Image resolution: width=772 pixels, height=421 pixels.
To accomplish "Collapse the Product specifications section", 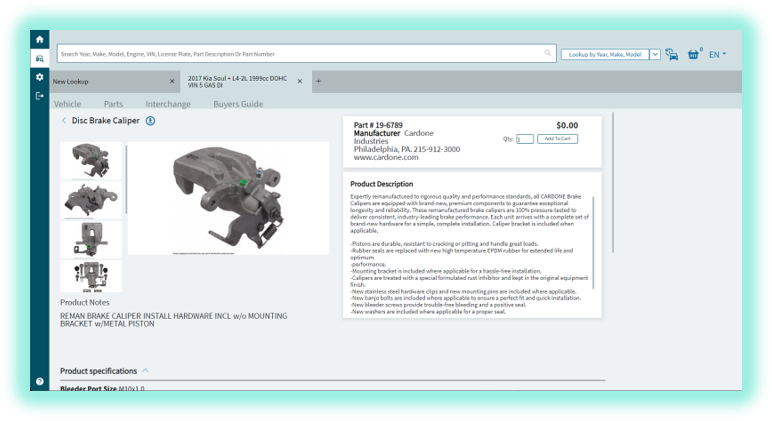I will 146,370.
